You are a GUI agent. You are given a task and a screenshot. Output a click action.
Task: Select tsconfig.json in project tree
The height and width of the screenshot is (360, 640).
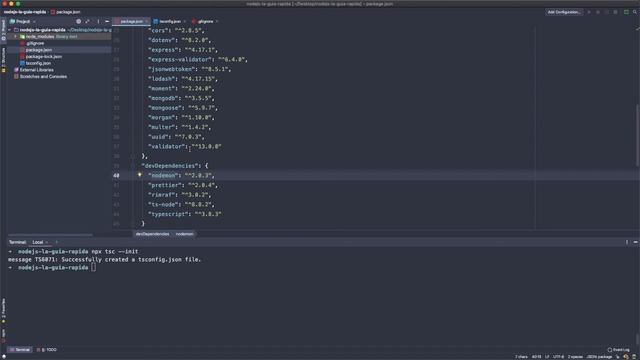tap(38, 63)
